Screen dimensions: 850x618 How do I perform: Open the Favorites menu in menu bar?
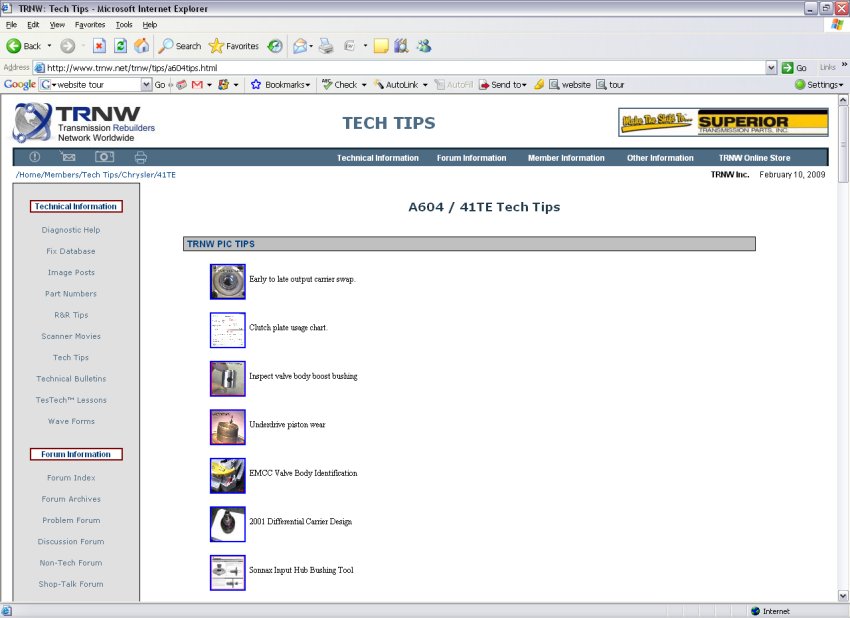tap(90, 24)
